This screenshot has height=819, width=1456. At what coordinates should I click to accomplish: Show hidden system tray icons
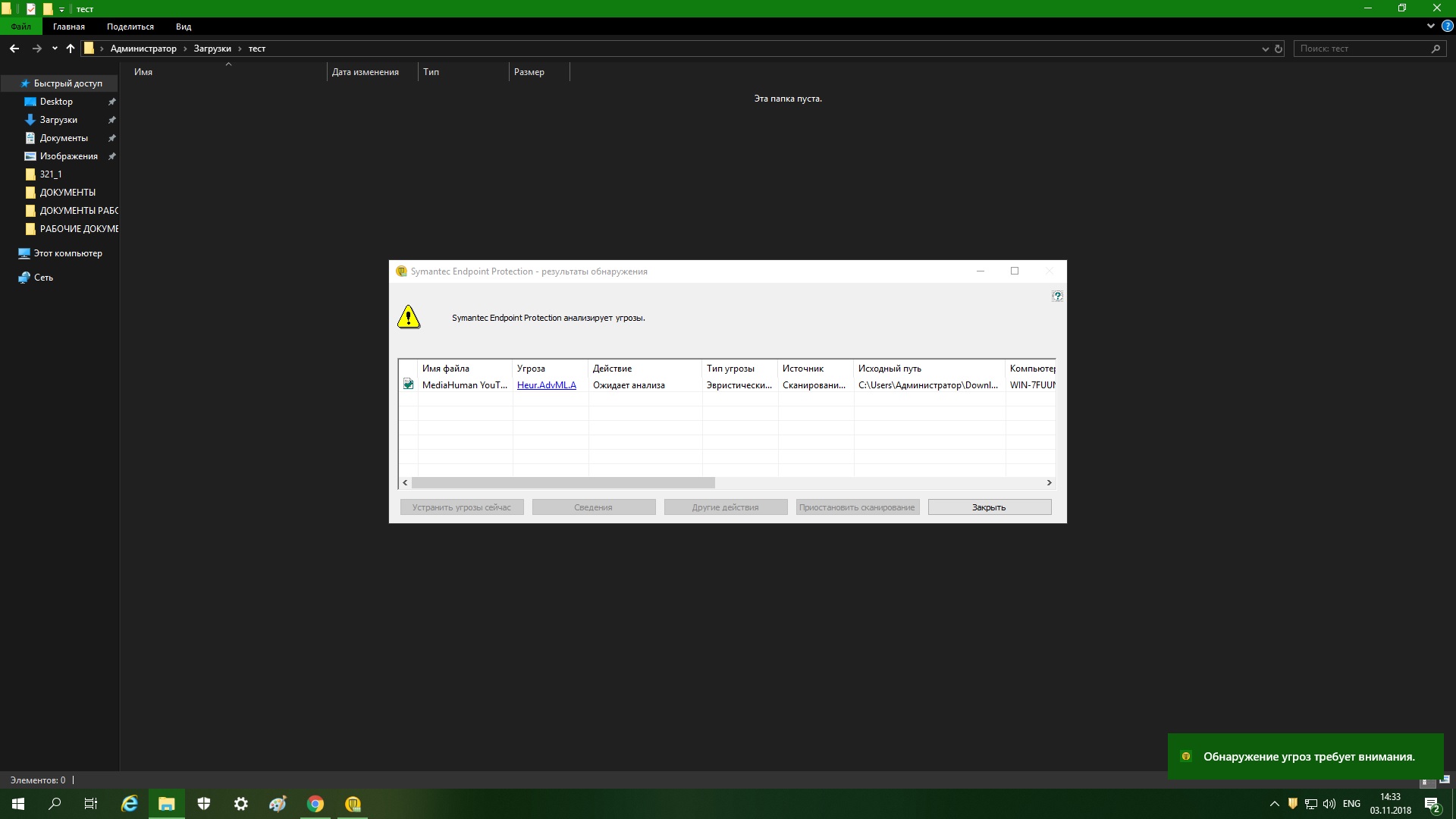(x=1274, y=804)
